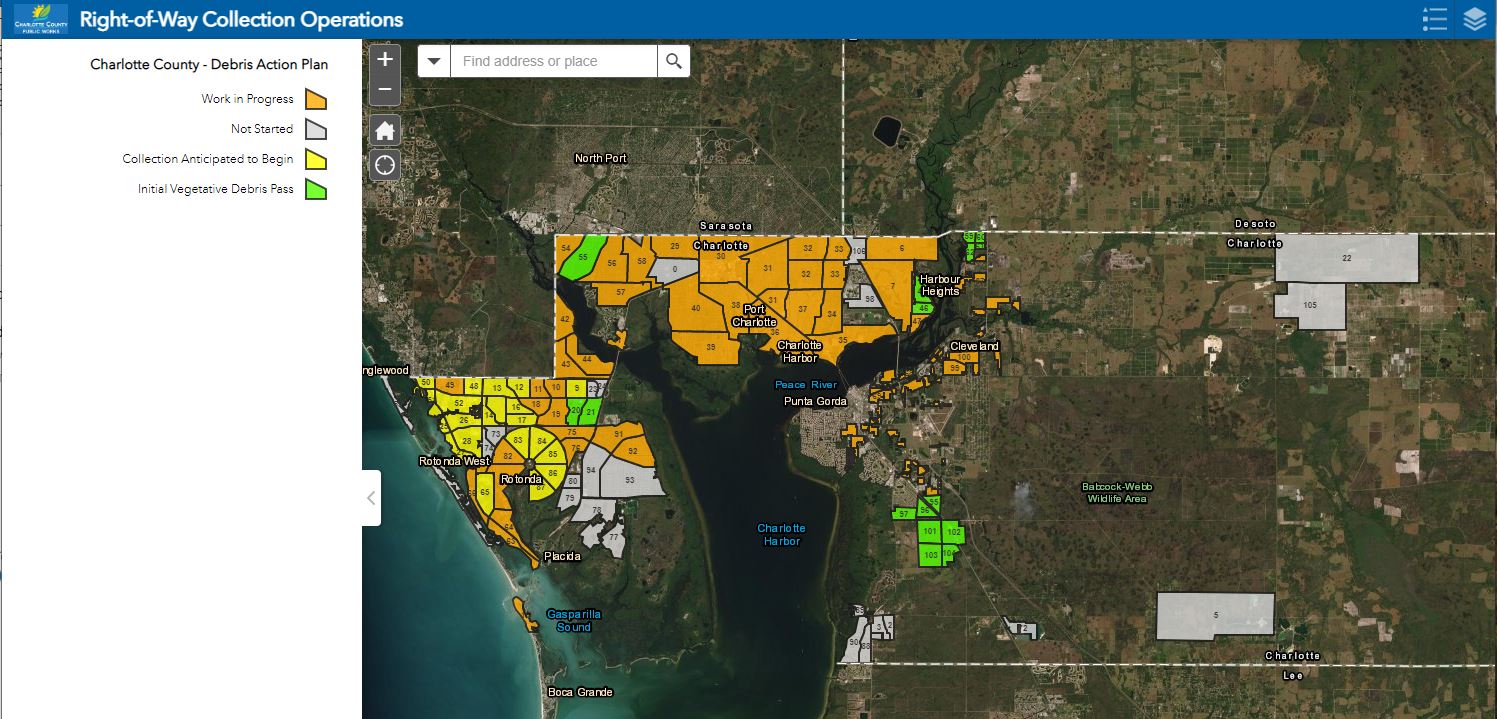Click the Peace River label
This screenshot has width=1497, height=719.
pyautogui.click(x=805, y=385)
